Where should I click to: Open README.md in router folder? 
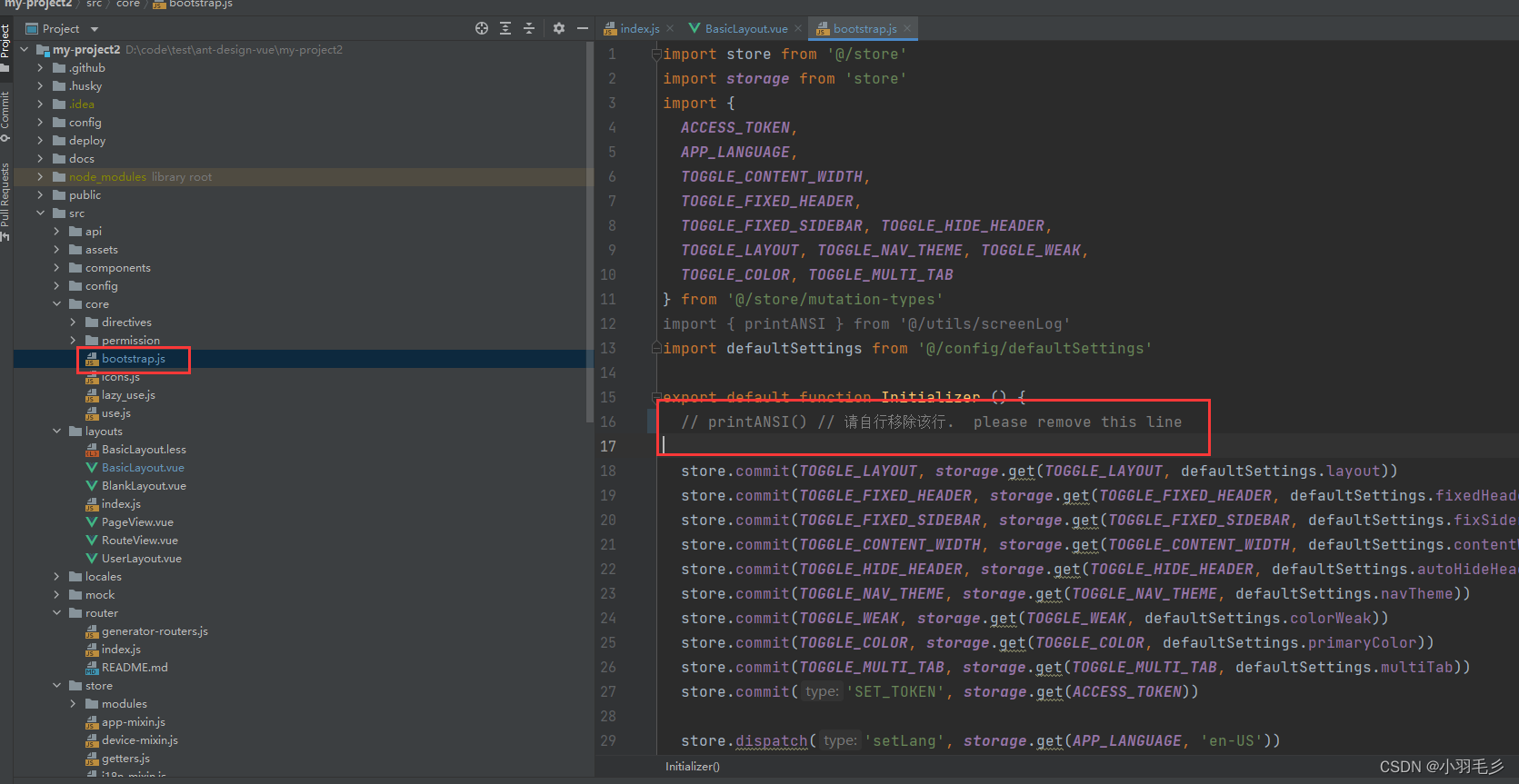pyautogui.click(x=135, y=668)
